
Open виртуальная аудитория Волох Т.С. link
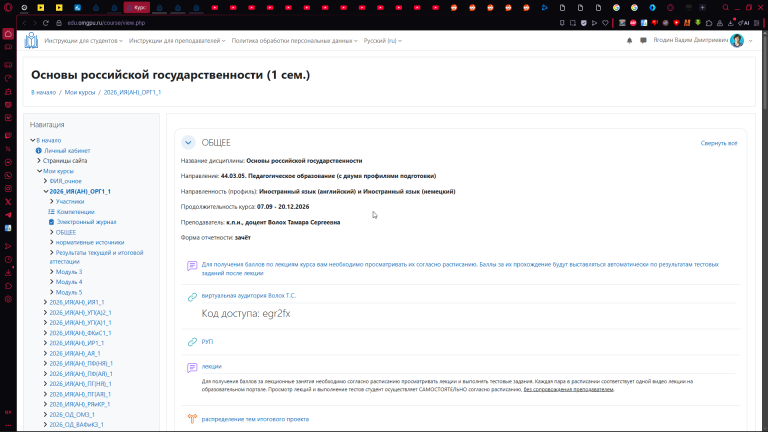point(248,295)
